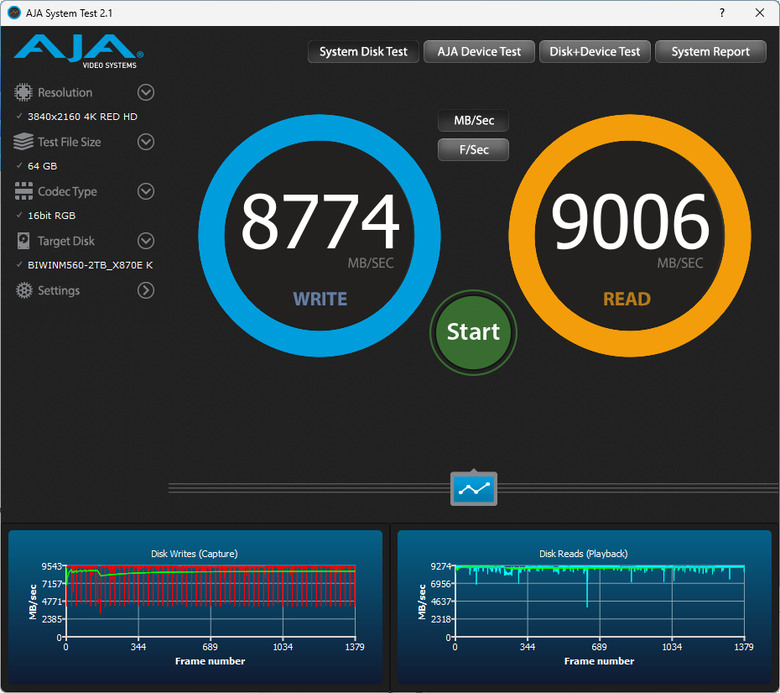The width and height of the screenshot is (780, 693).
Task: Click the Target Disk label
Action: click(x=66, y=241)
